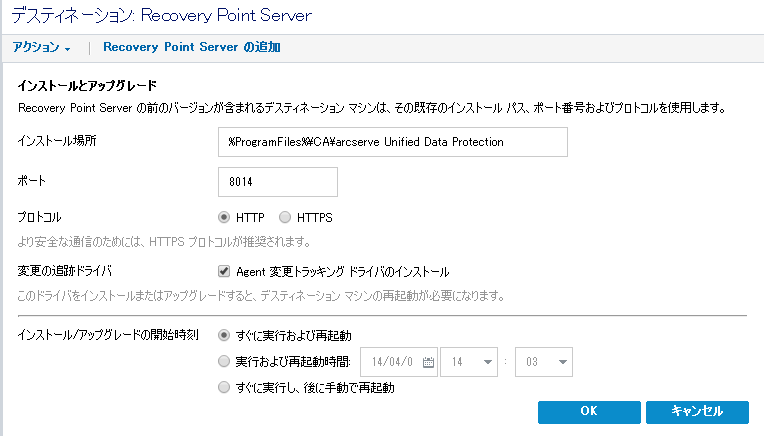
Task: Focus the ポート number field showing 8014
Action: [x=277, y=182]
